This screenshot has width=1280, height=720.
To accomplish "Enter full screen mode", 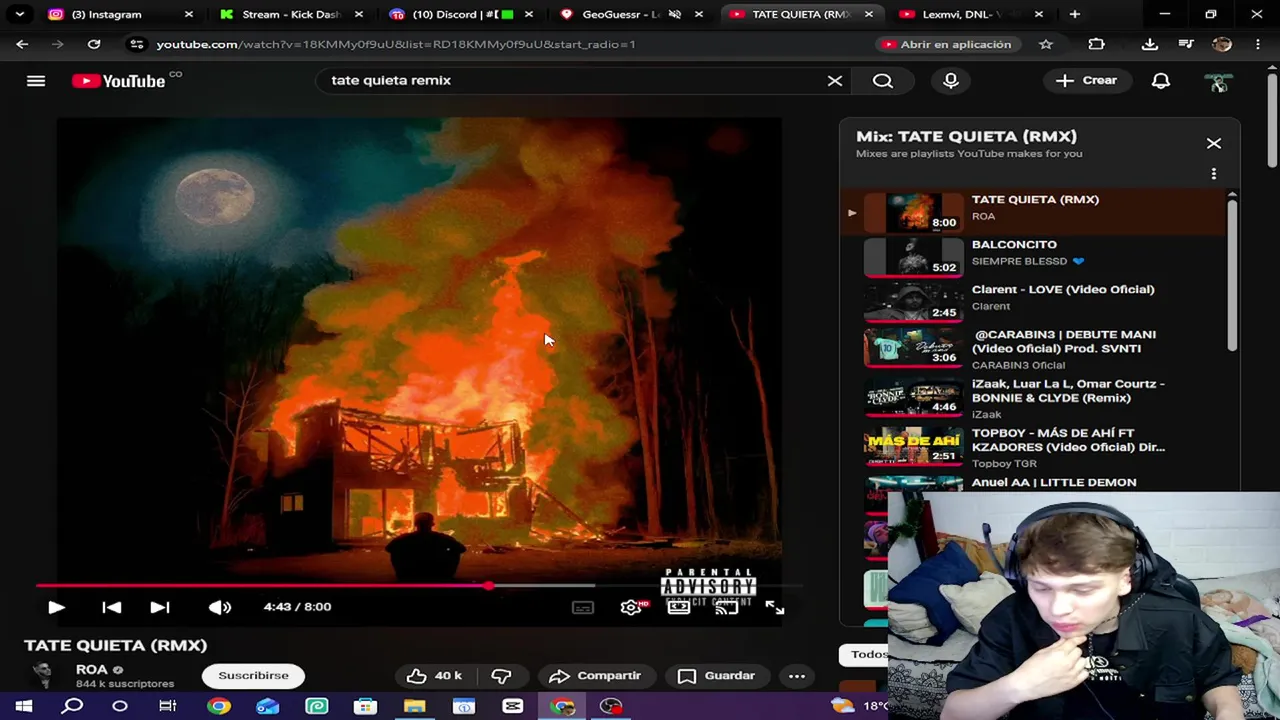I will (775, 607).
